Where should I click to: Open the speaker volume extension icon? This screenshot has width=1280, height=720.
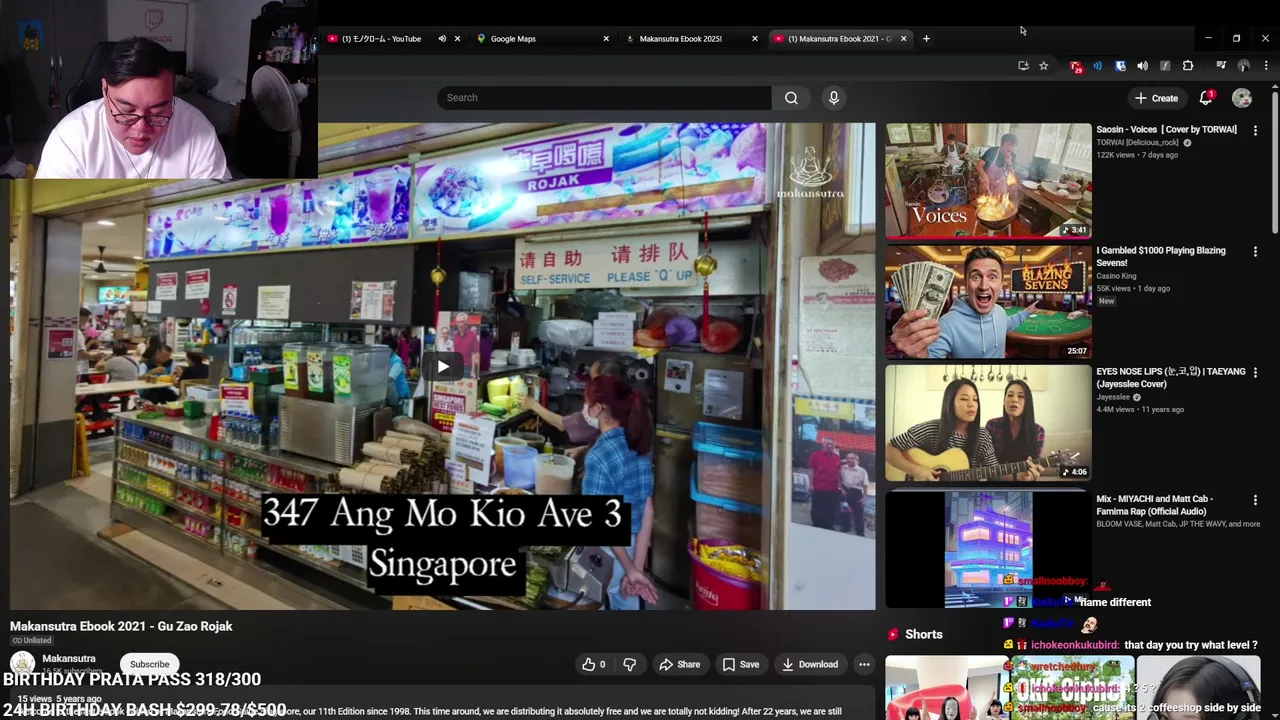tap(1142, 66)
